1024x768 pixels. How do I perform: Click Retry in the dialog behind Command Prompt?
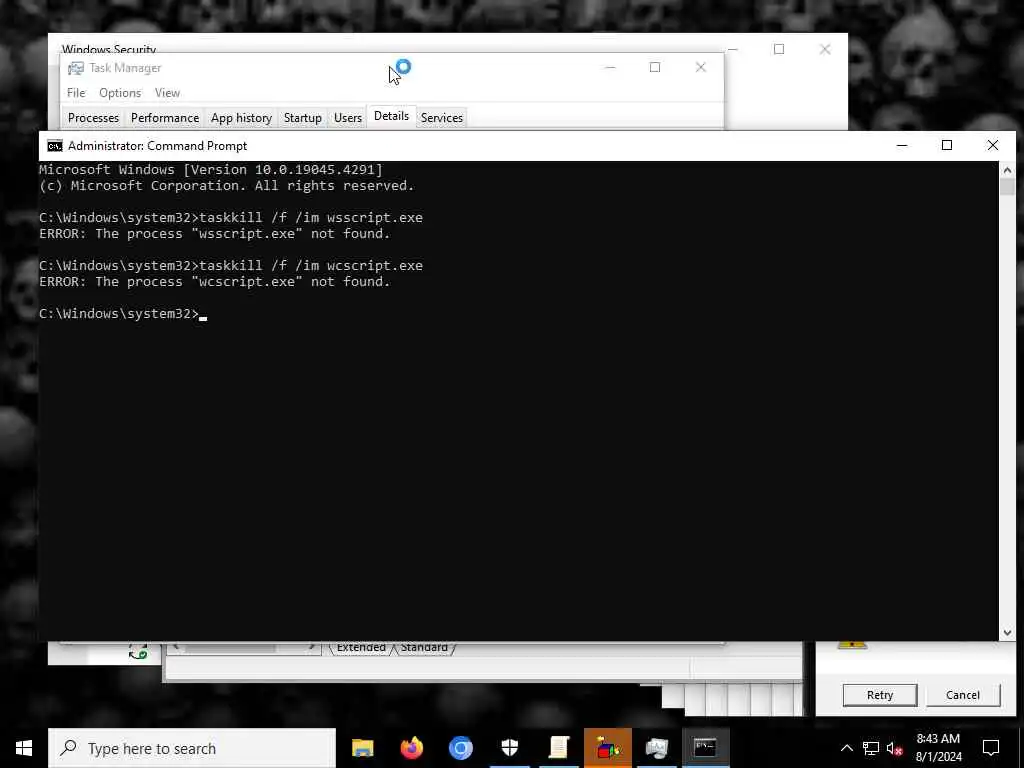pyautogui.click(x=880, y=695)
